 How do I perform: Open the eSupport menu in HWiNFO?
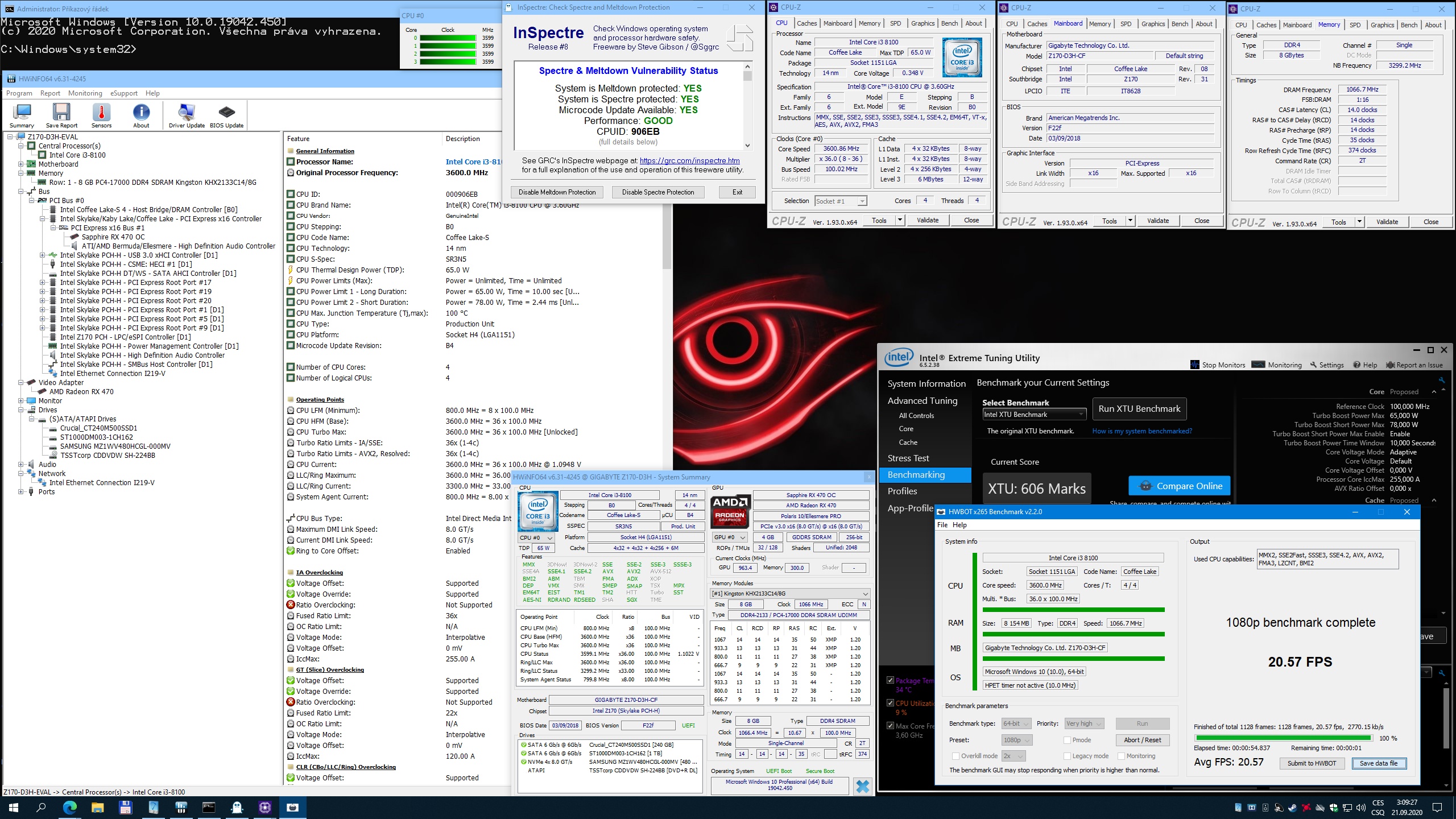point(124,93)
